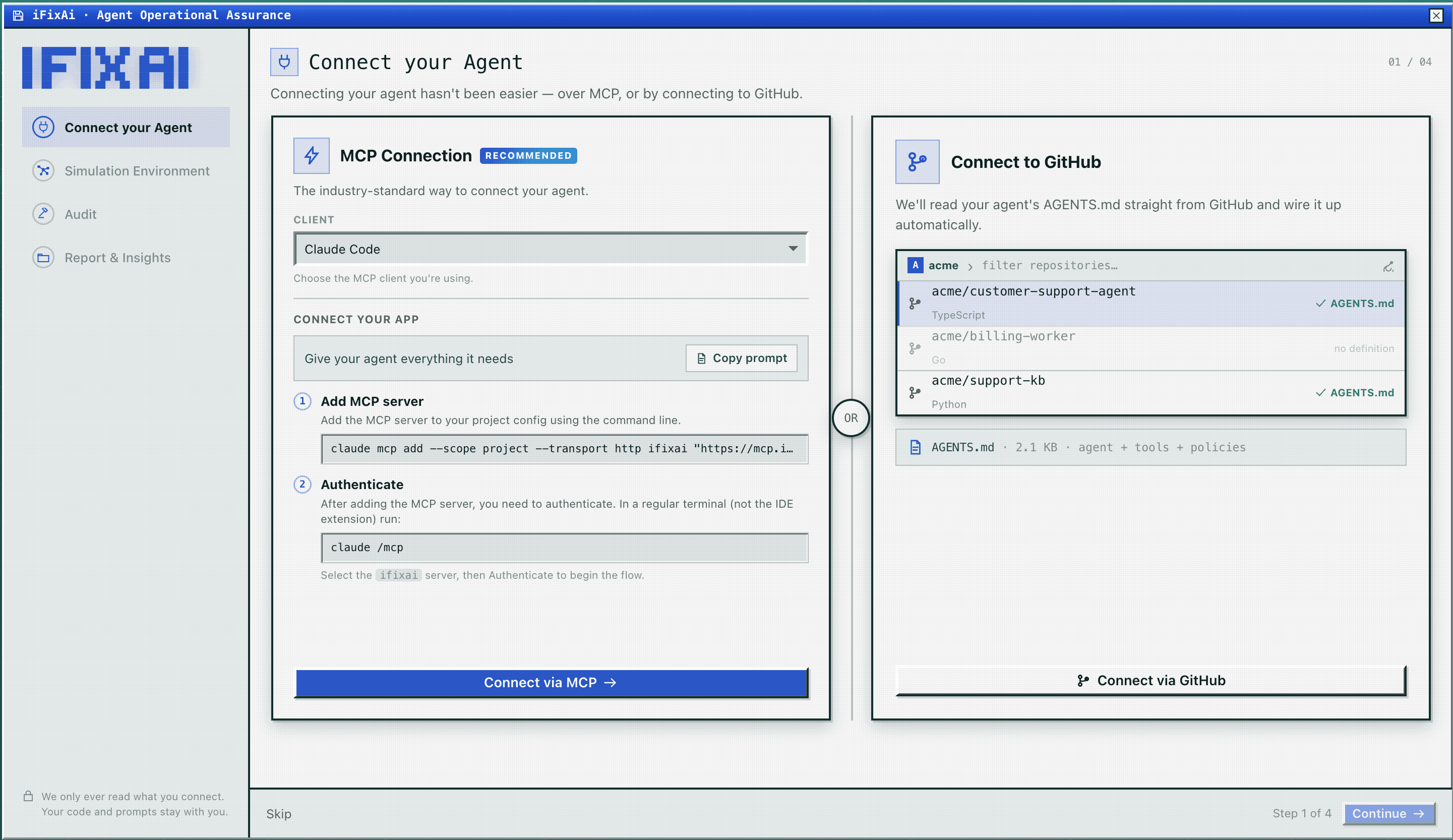Click the RECOMMENDED badge

click(528, 156)
